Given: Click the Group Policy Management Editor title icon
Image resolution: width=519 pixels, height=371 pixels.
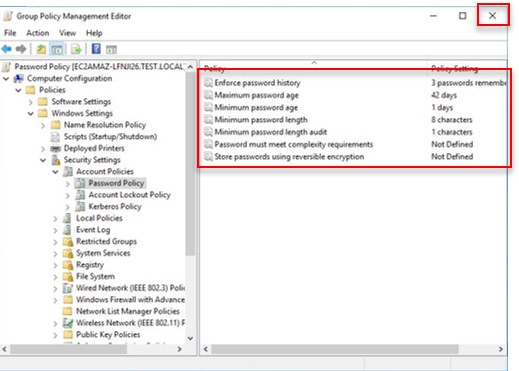Looking at the screenshot, I should 8,16.
